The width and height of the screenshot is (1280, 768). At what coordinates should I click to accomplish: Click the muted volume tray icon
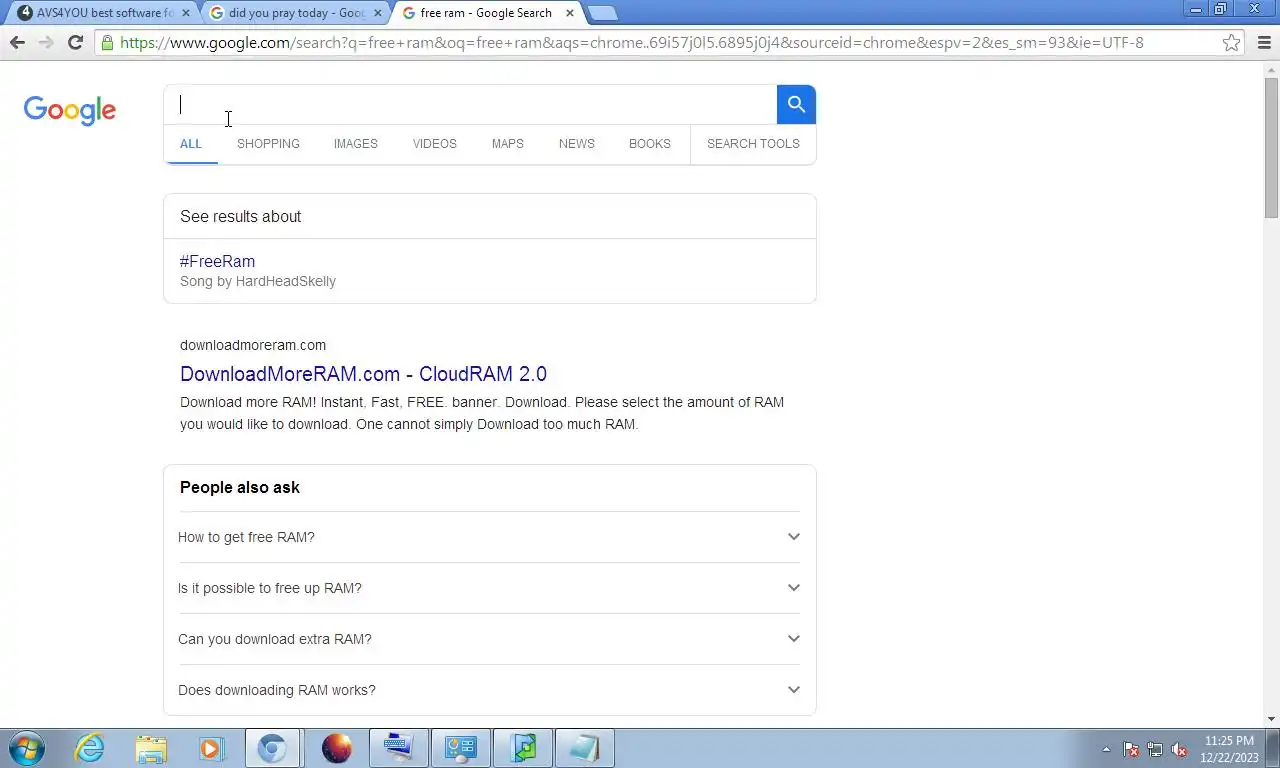tap(1179, 749)
